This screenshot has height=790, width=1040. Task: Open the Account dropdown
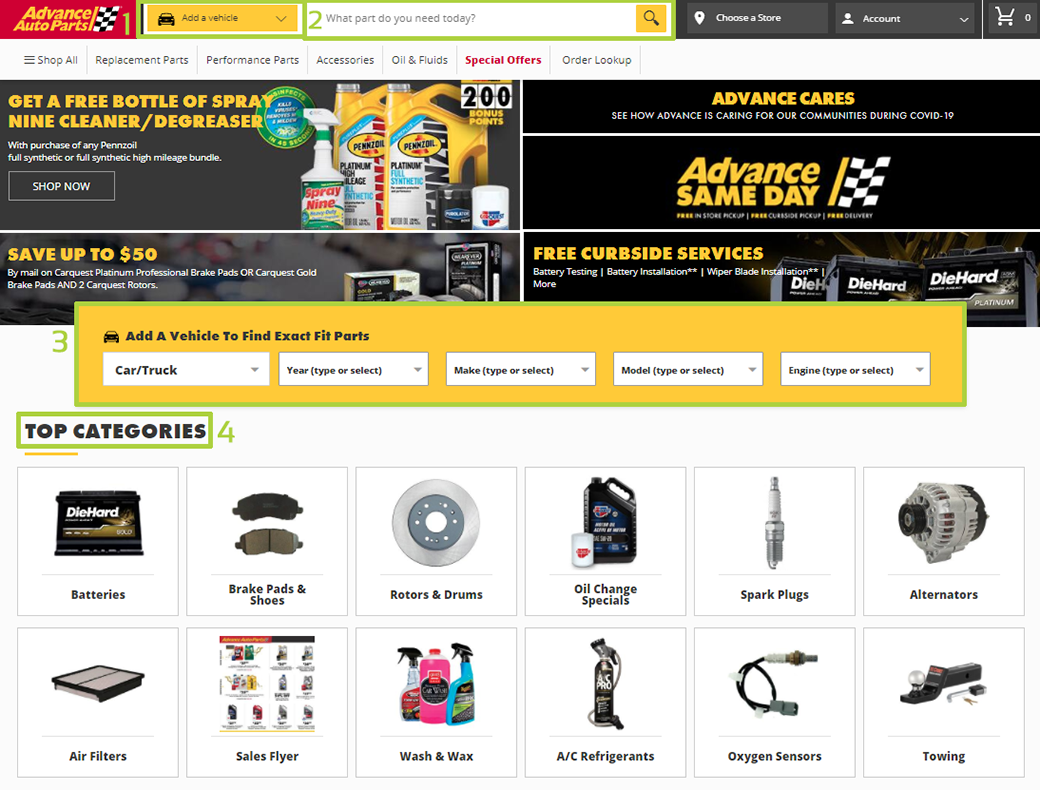[x=903, y=17]
